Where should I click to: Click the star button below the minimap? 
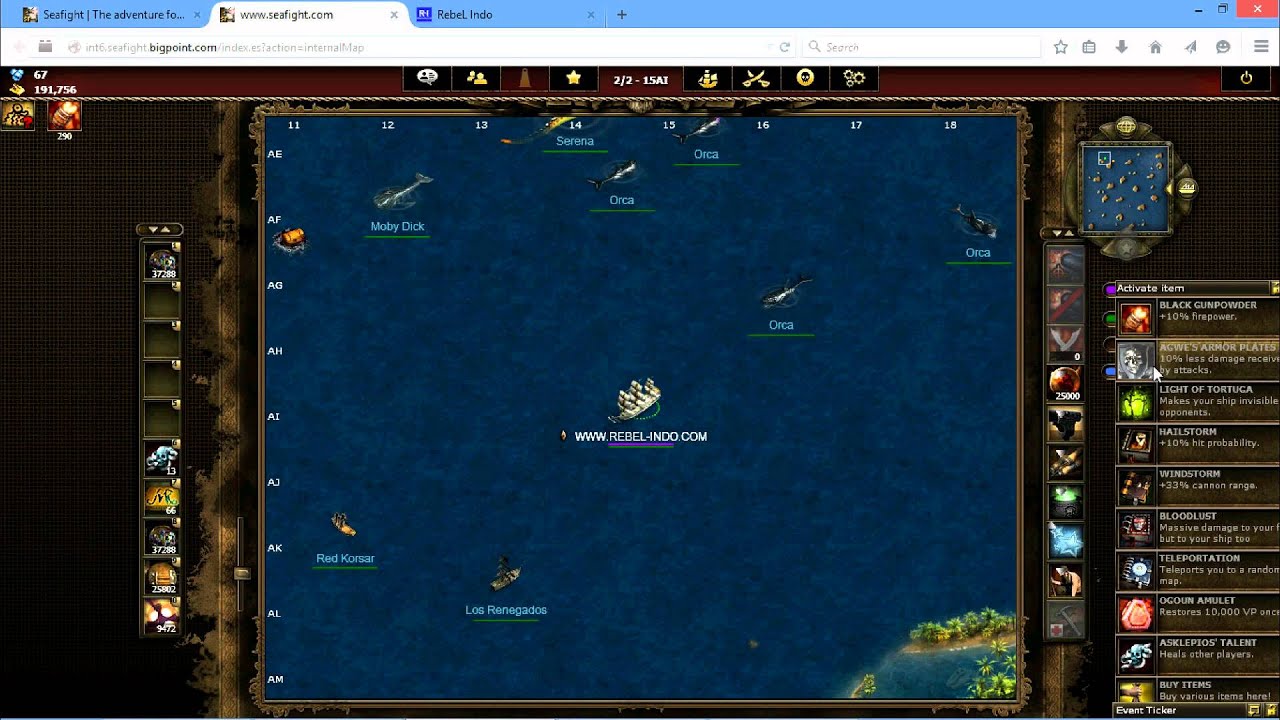coord(1126,246)
